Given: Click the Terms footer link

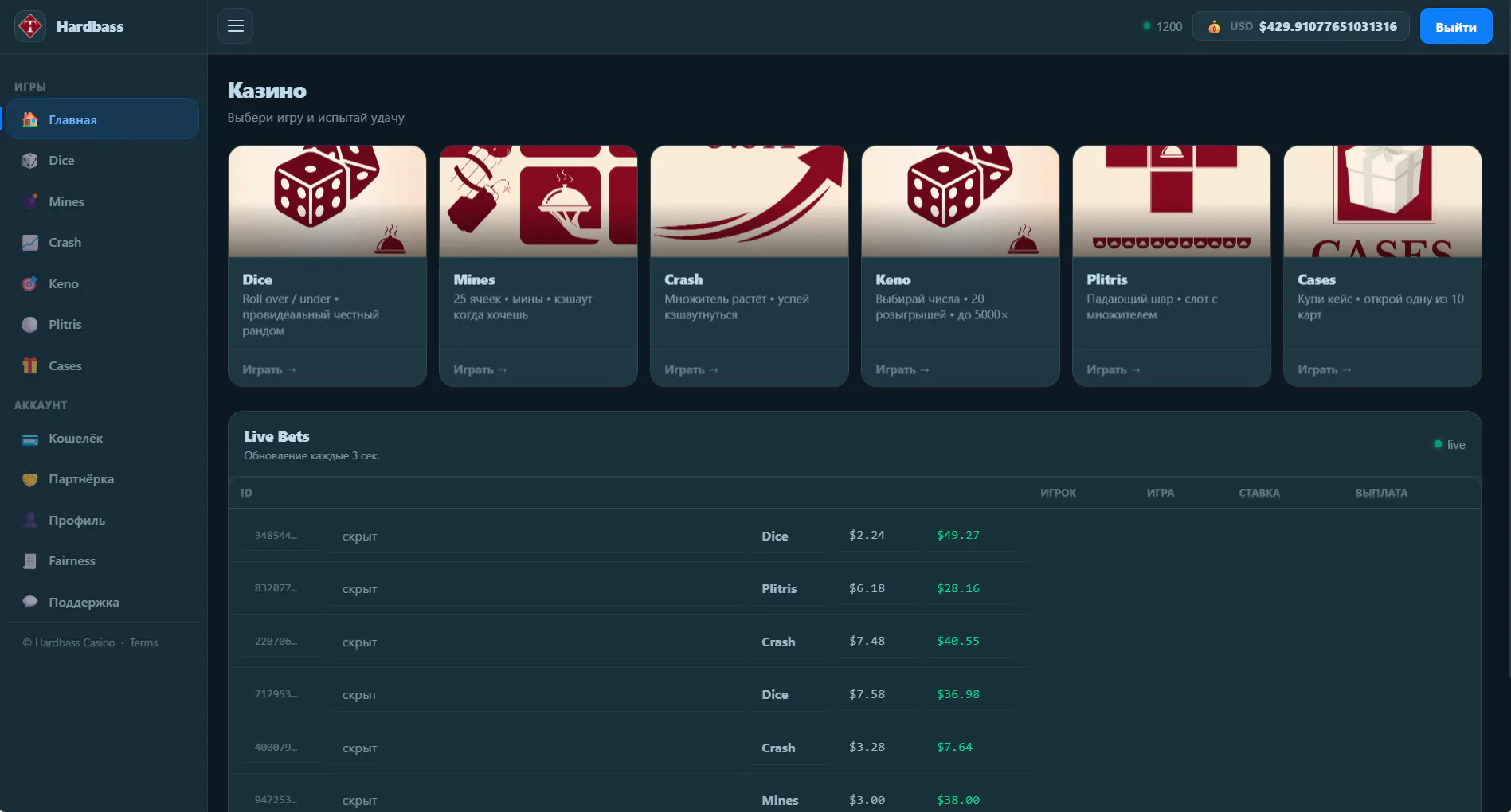Looking at the screenshot, I should [x=143, y=642].
